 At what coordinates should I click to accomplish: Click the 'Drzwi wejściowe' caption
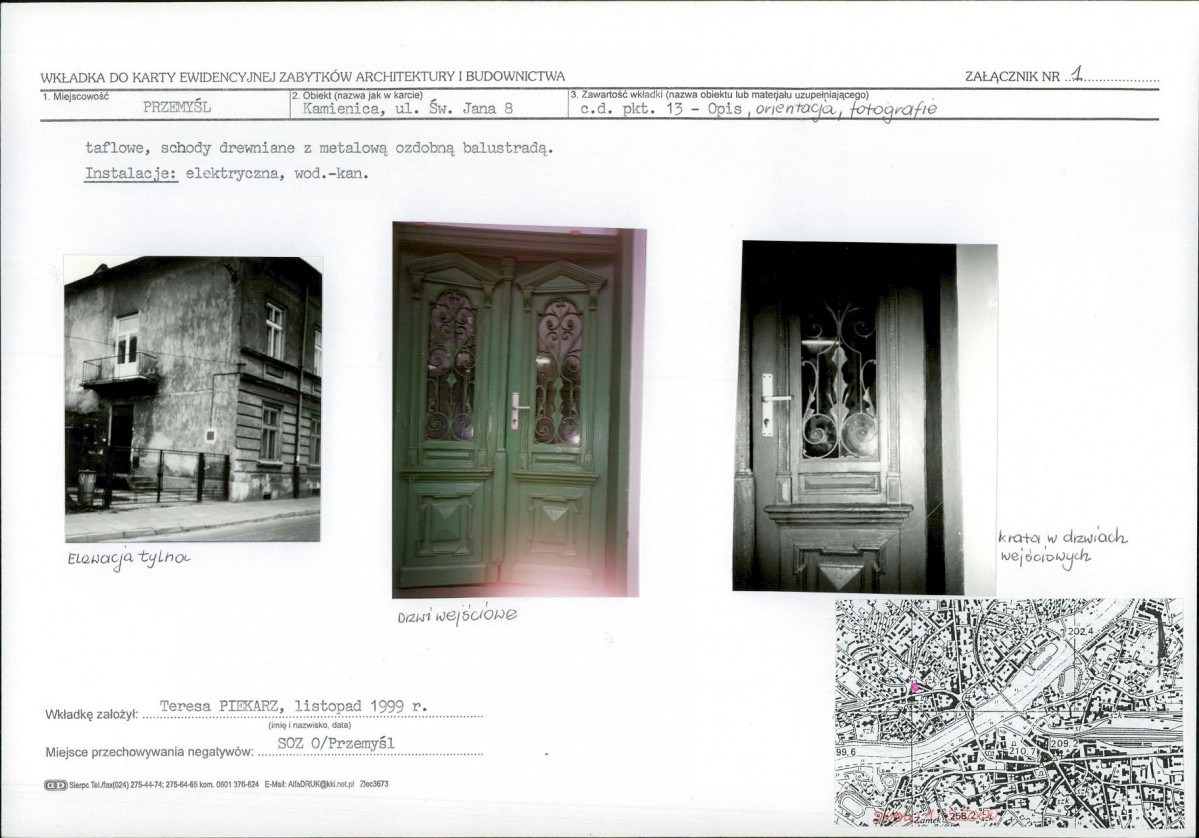tap(457, 615)
